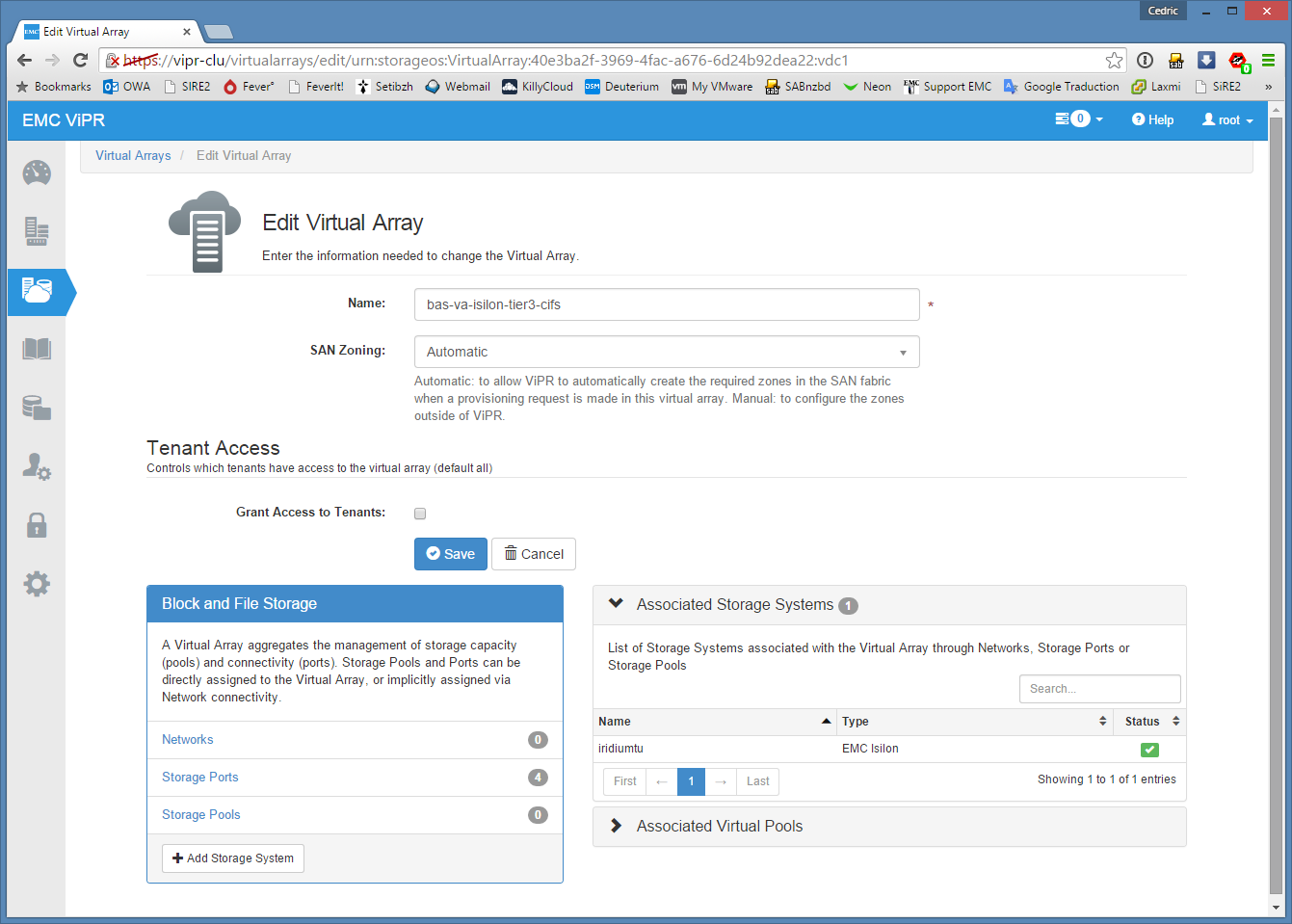Open the Setibzh bookmark
The image size is (1292, 924).
(x=384, y=87)
